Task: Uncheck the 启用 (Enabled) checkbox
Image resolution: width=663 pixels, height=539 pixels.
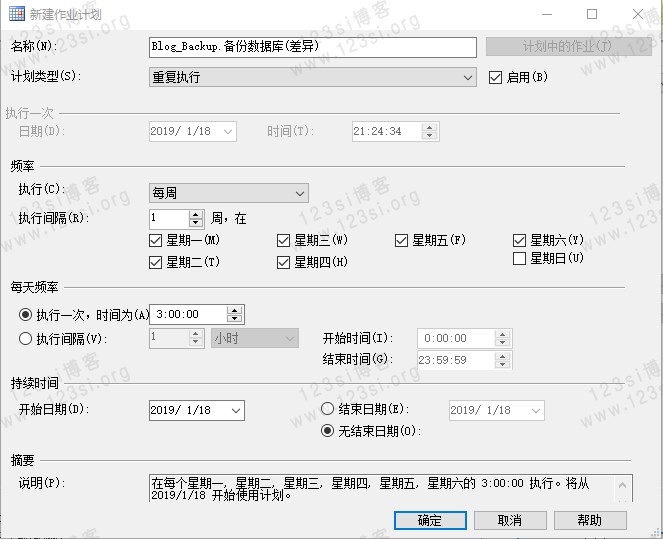Action: click(495, 77)
